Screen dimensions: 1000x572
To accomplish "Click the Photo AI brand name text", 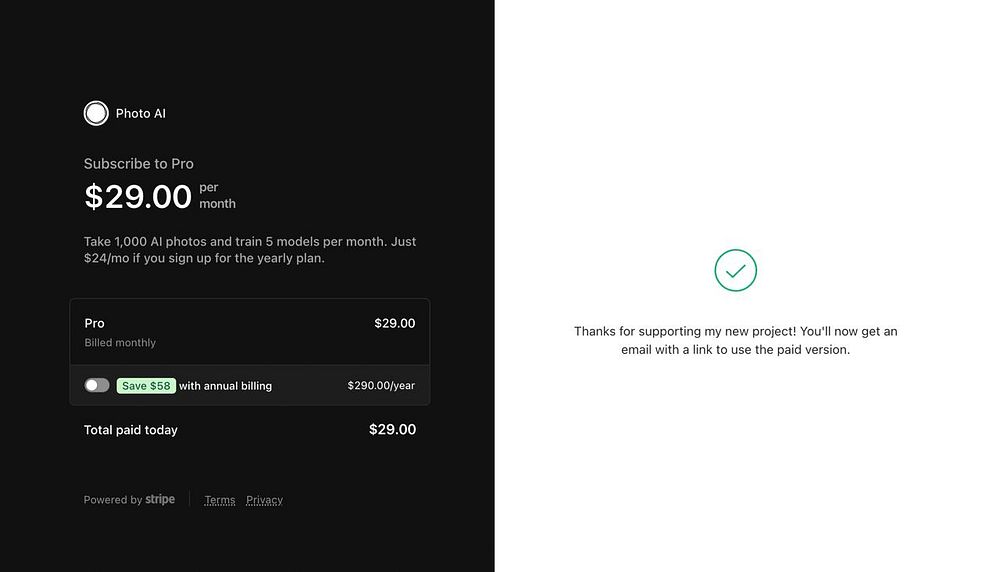I will coord(141,113).
